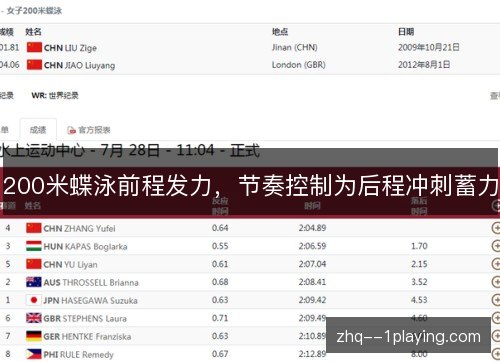
Task: Select time behind value 2.15
Action: click(419, 264)
